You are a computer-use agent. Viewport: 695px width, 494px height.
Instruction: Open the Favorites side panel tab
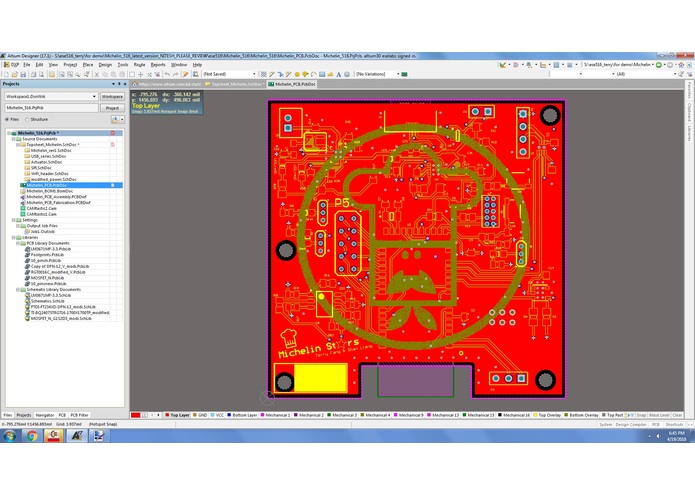(x=689, y=90)
